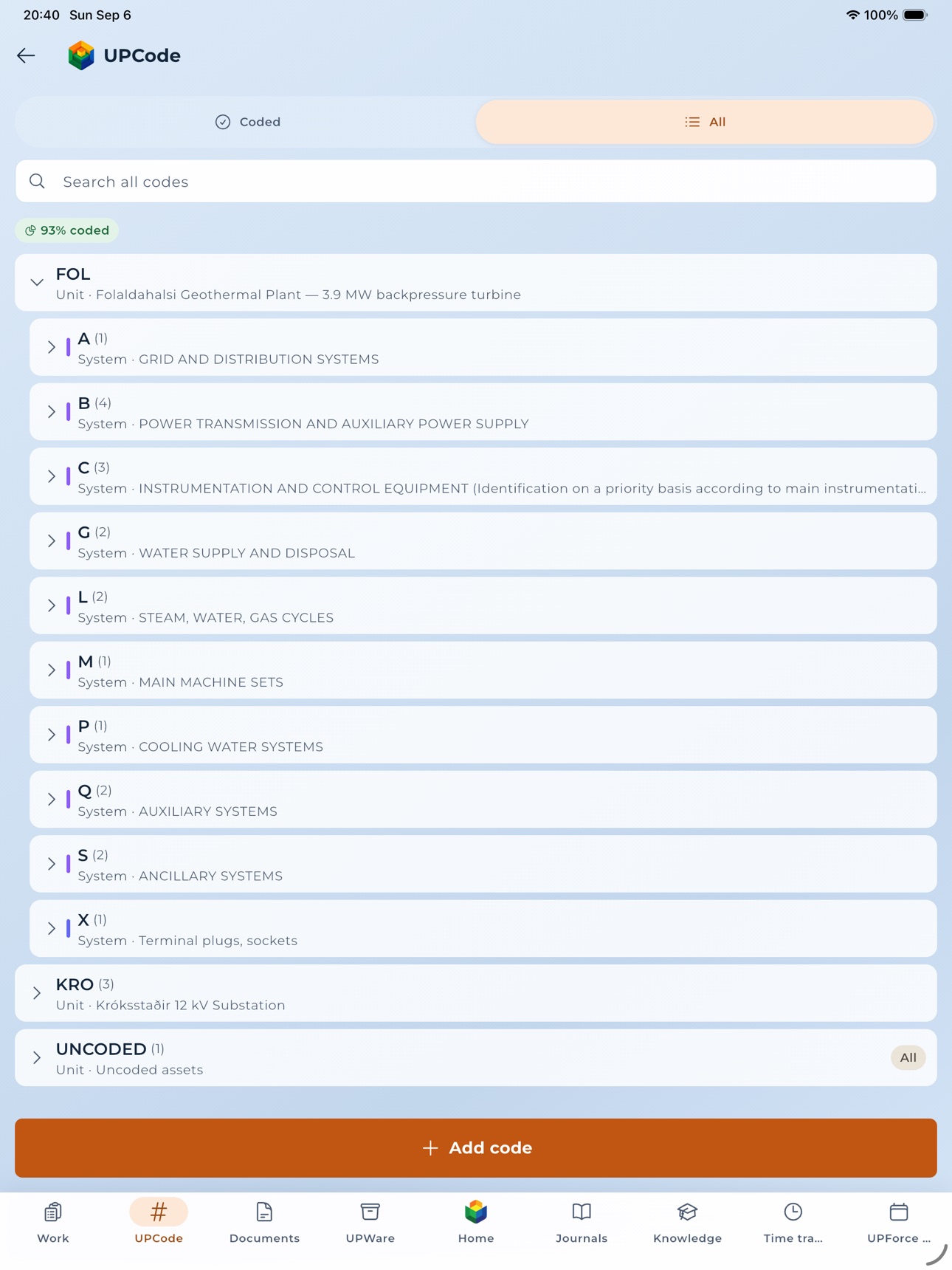Screen dimensions: 952x1270
Task: Focus the Search all codes field
Action: tap(476, 181)
